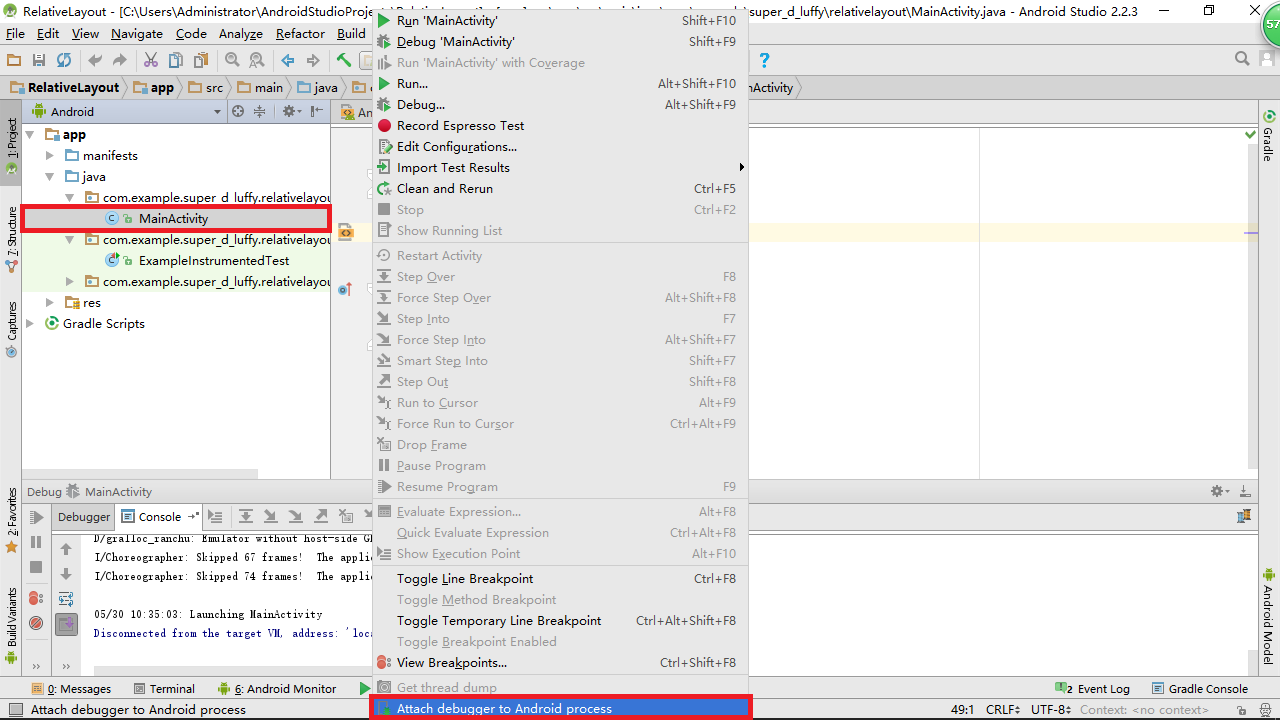The image size is (1280, 720).
Task: Click the Make Project hammer icon
Action: [344, 60]
